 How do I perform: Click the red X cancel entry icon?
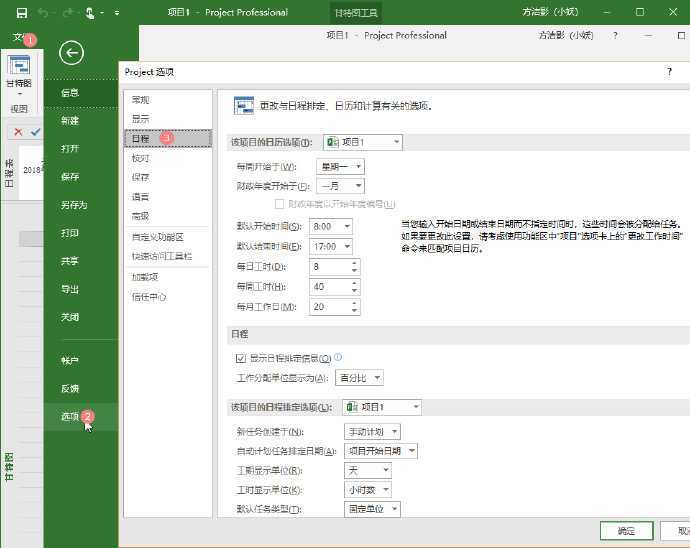(x=18, y=132)
